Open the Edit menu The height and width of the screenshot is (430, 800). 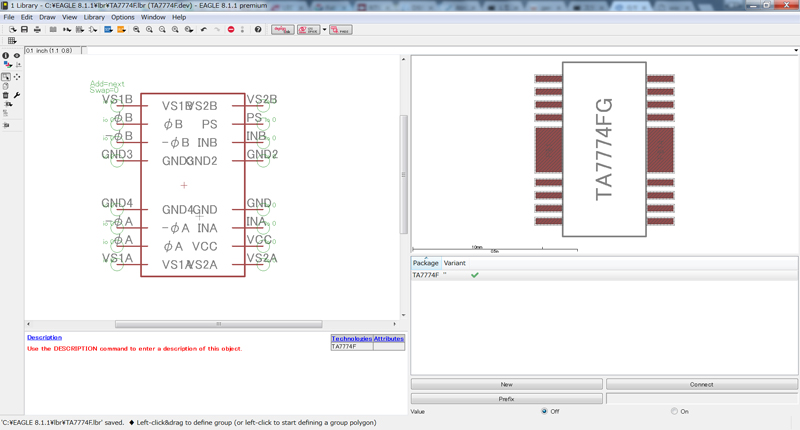27,17
